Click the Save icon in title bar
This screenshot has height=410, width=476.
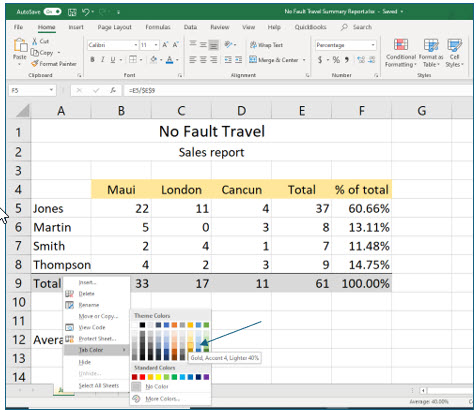pos(72,12)
